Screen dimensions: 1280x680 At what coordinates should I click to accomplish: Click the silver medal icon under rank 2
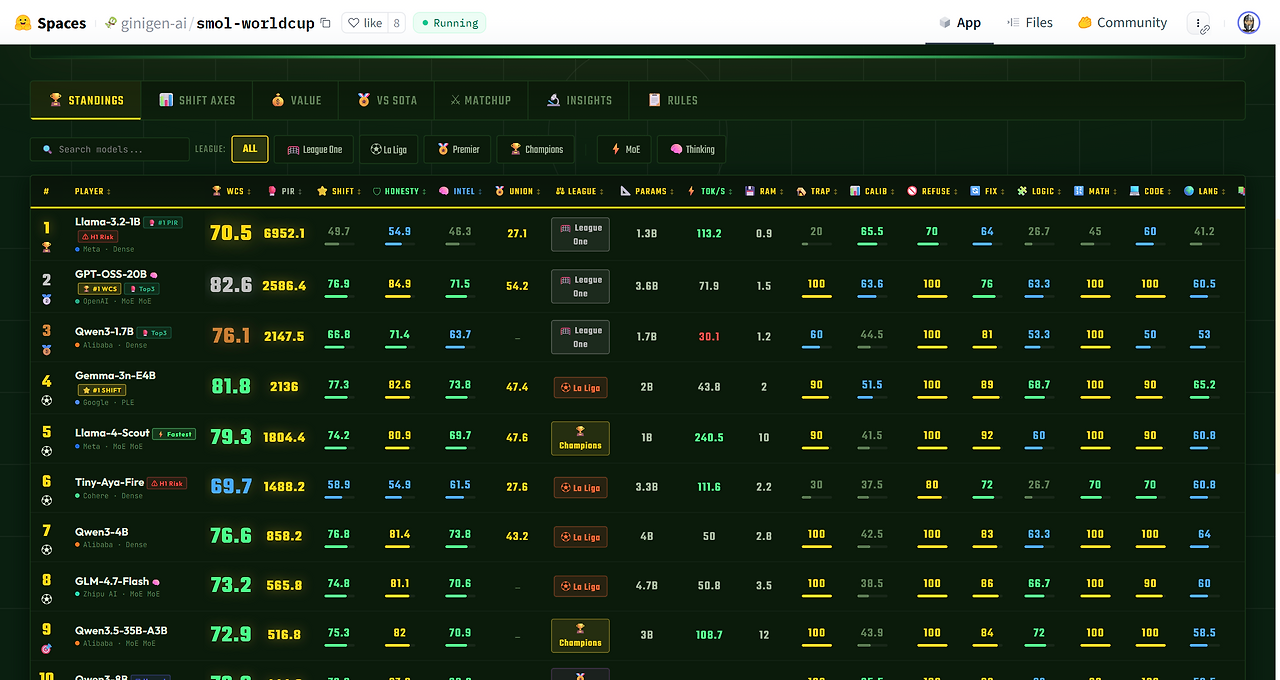pos(46,298)
